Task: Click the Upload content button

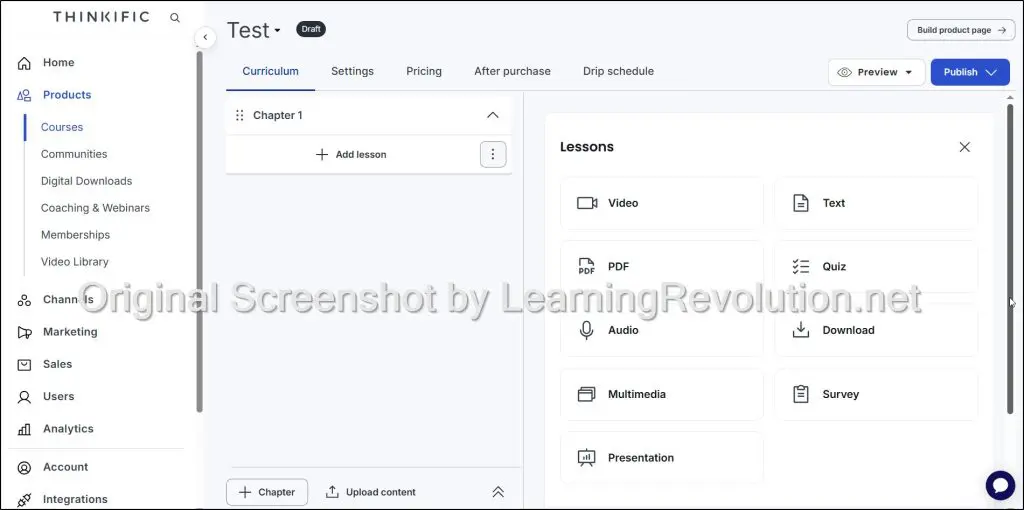Action: pyautogui.click(x=370, y=492)
